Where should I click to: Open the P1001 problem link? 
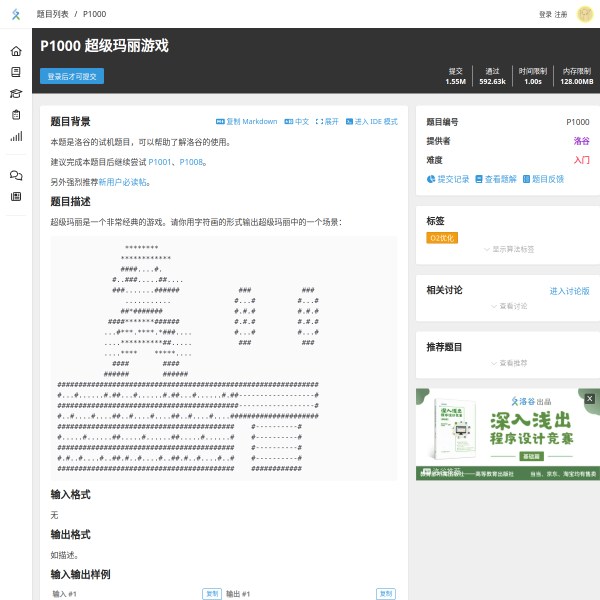pyautogui.click(x=160, y=162)
